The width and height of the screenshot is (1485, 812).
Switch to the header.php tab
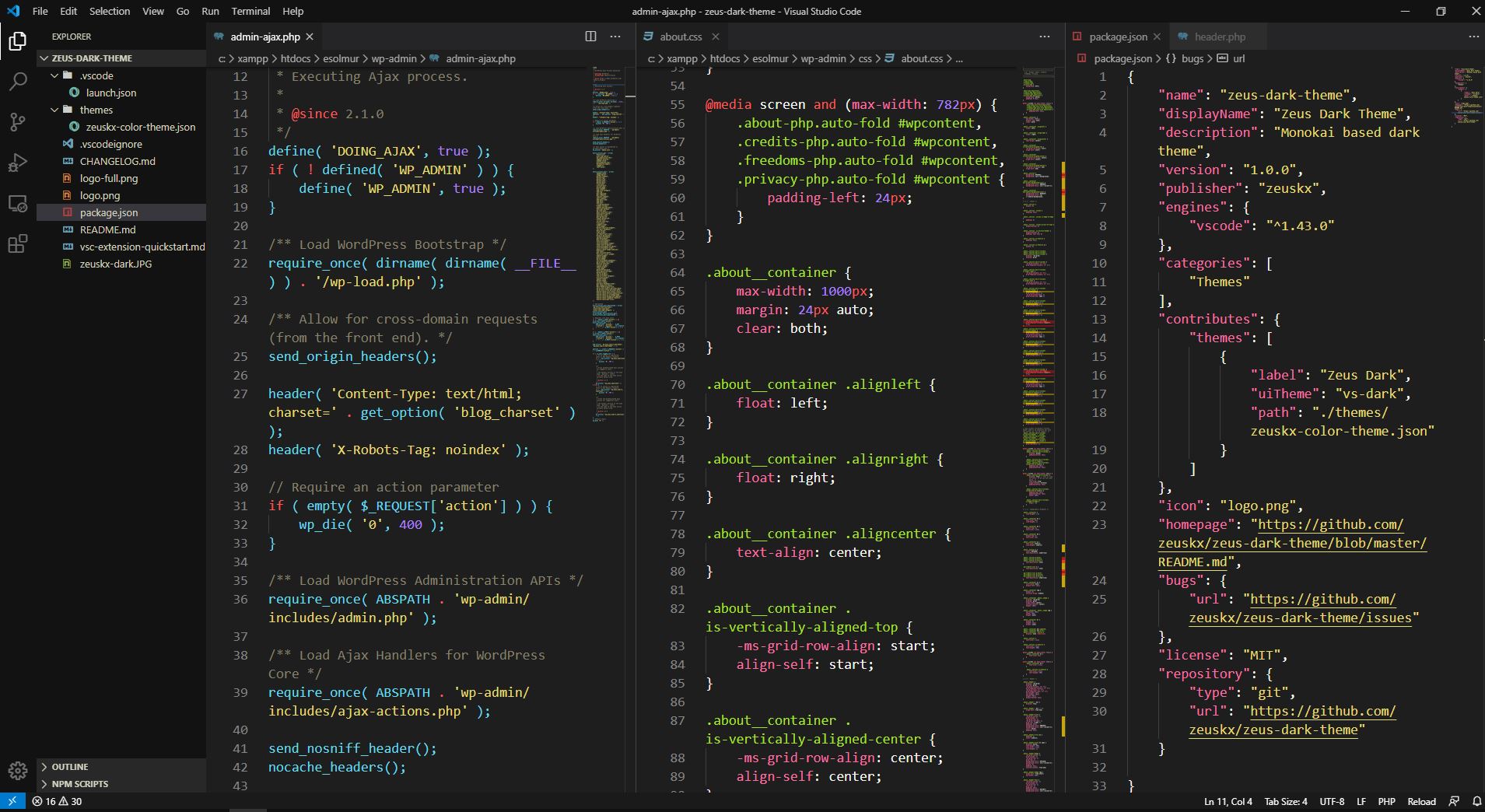(x=1218, y=37)
